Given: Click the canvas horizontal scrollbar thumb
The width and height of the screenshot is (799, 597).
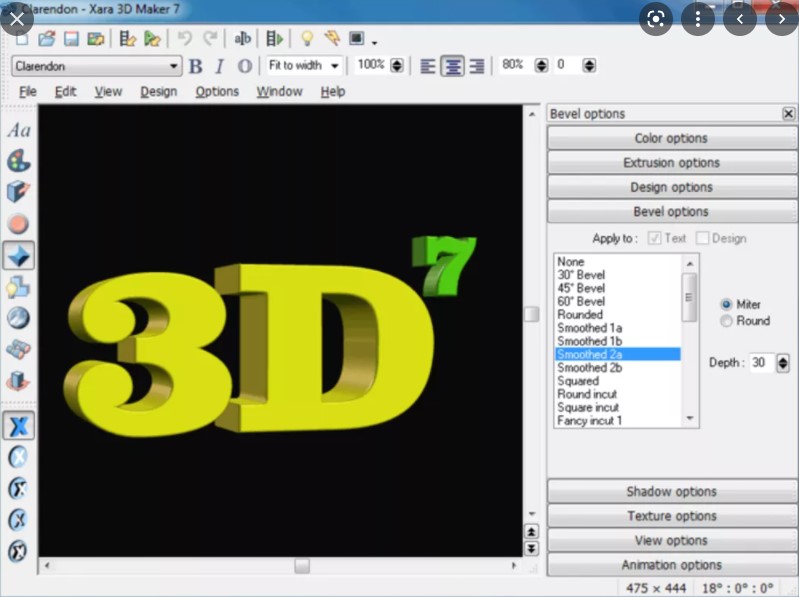Looking at the screenshot, I should coord(302,565).
